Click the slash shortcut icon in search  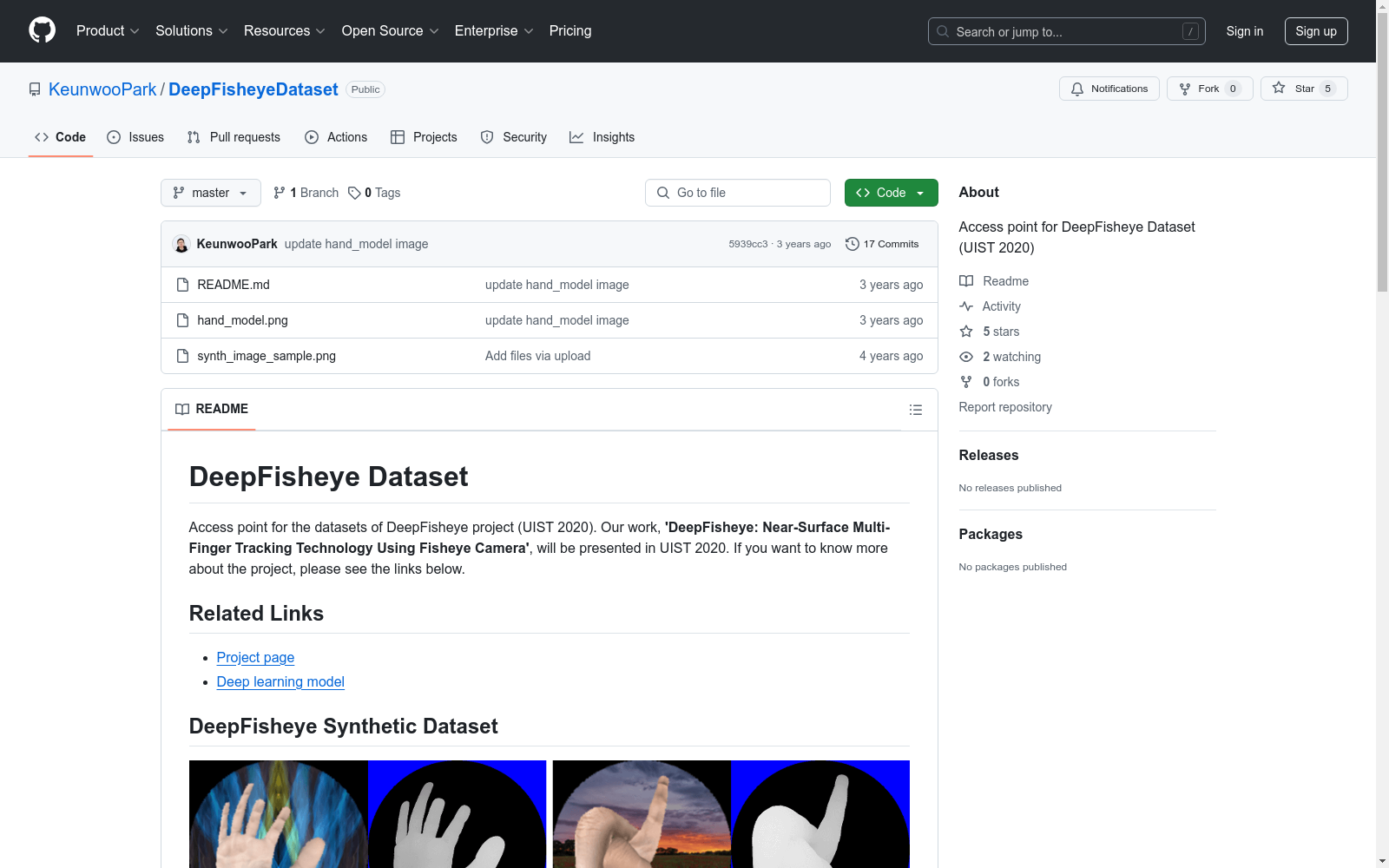(1190, 31)
